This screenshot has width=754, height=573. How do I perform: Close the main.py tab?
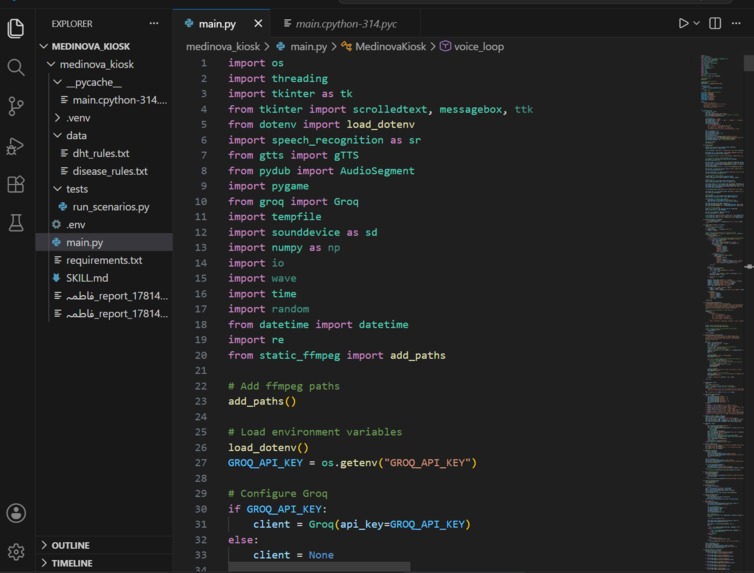coord(258,23)
